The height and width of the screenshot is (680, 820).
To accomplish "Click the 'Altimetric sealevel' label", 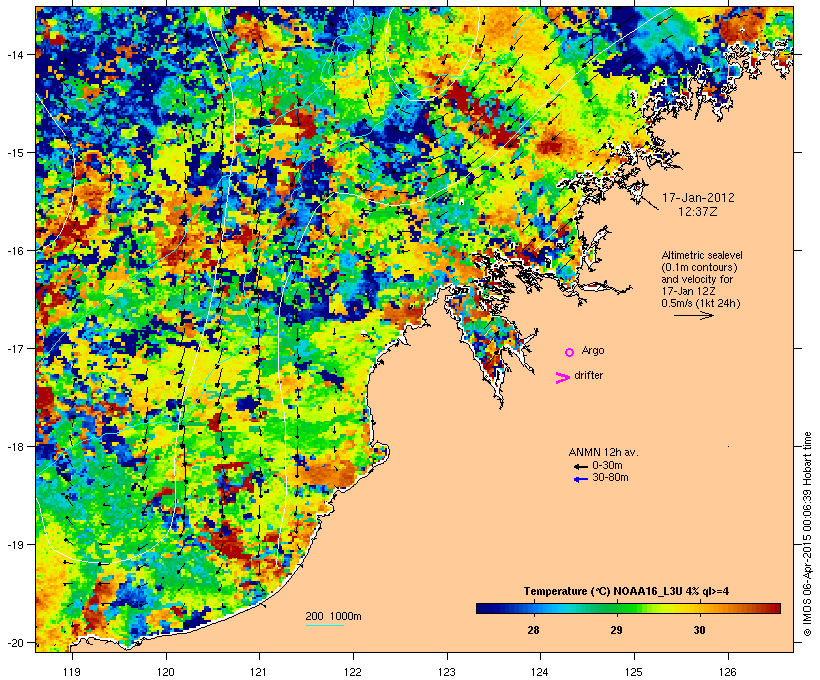I will click(702, 255).
